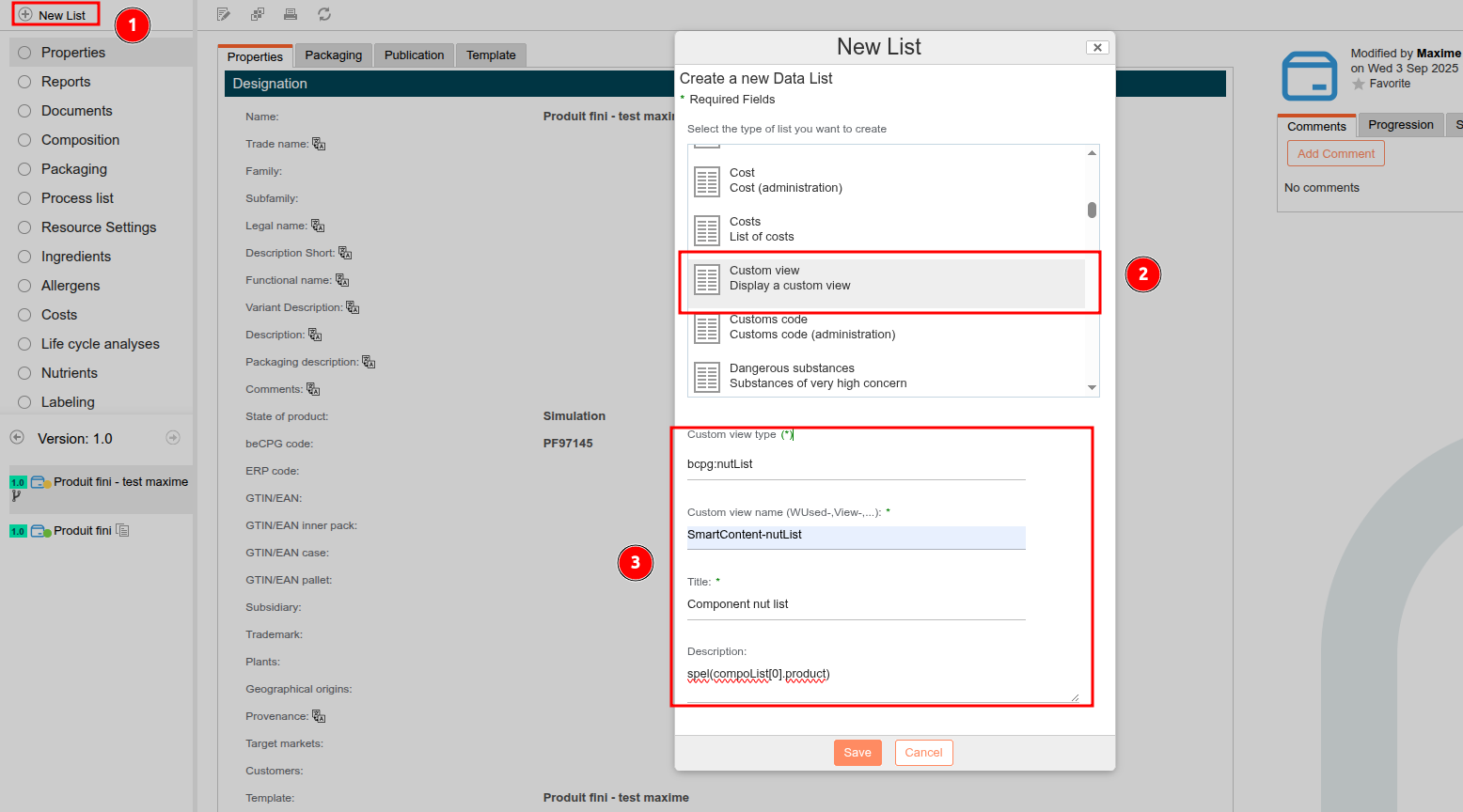Image resolution: width=1463 pixels, height=812 pixels.
Task: Click the Save button
Action: (x=857, y=753)
